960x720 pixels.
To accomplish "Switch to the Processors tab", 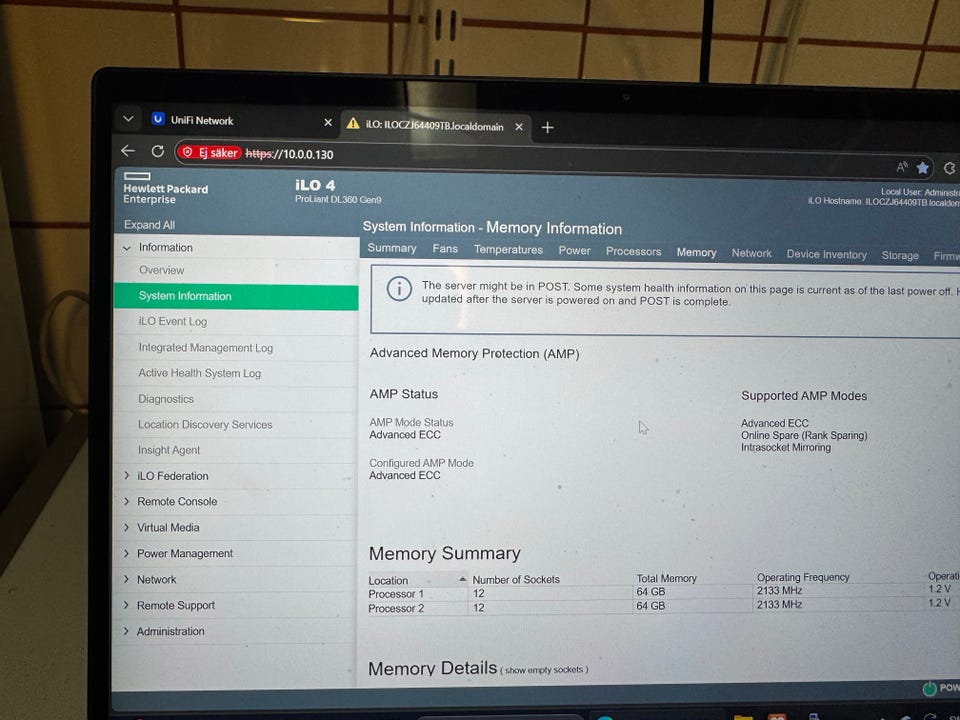I will (x=634, y=252).
